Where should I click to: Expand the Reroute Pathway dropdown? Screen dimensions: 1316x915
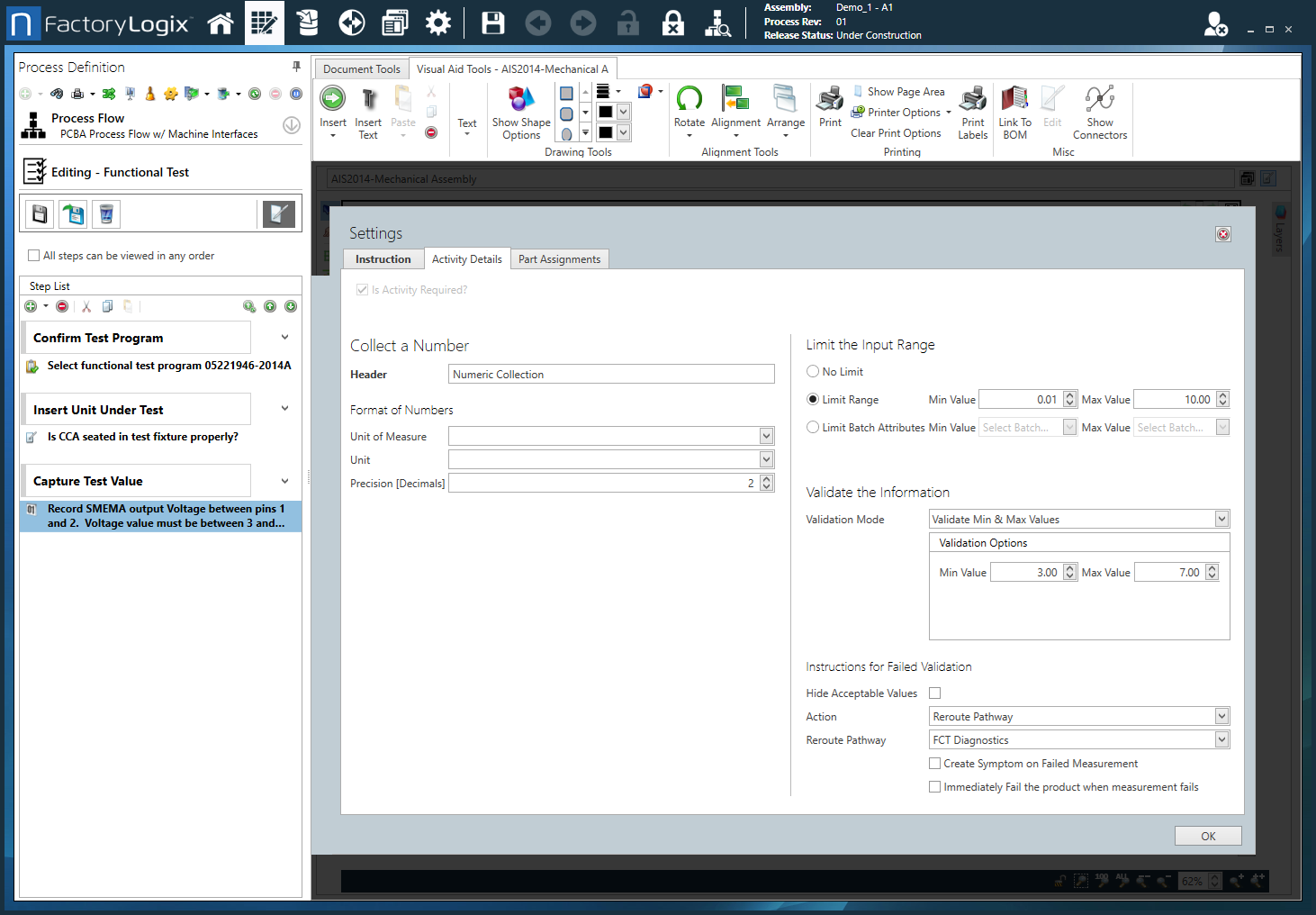point(1221,740)
